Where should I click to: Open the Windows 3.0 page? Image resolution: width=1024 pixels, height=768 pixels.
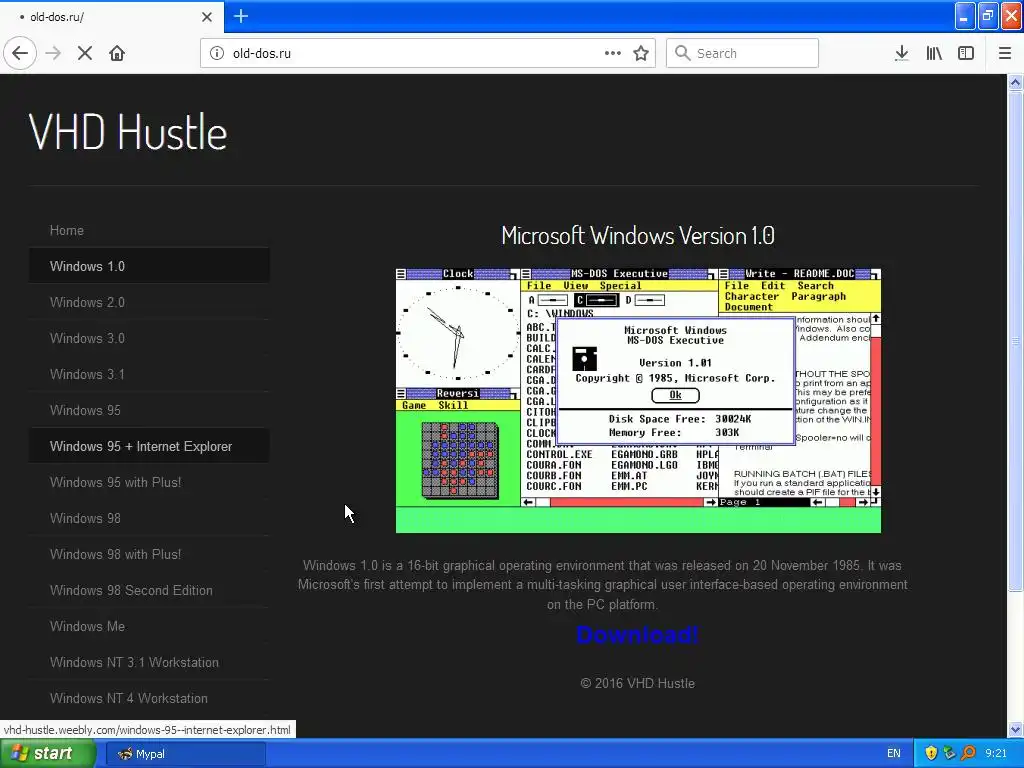(150, 338)
